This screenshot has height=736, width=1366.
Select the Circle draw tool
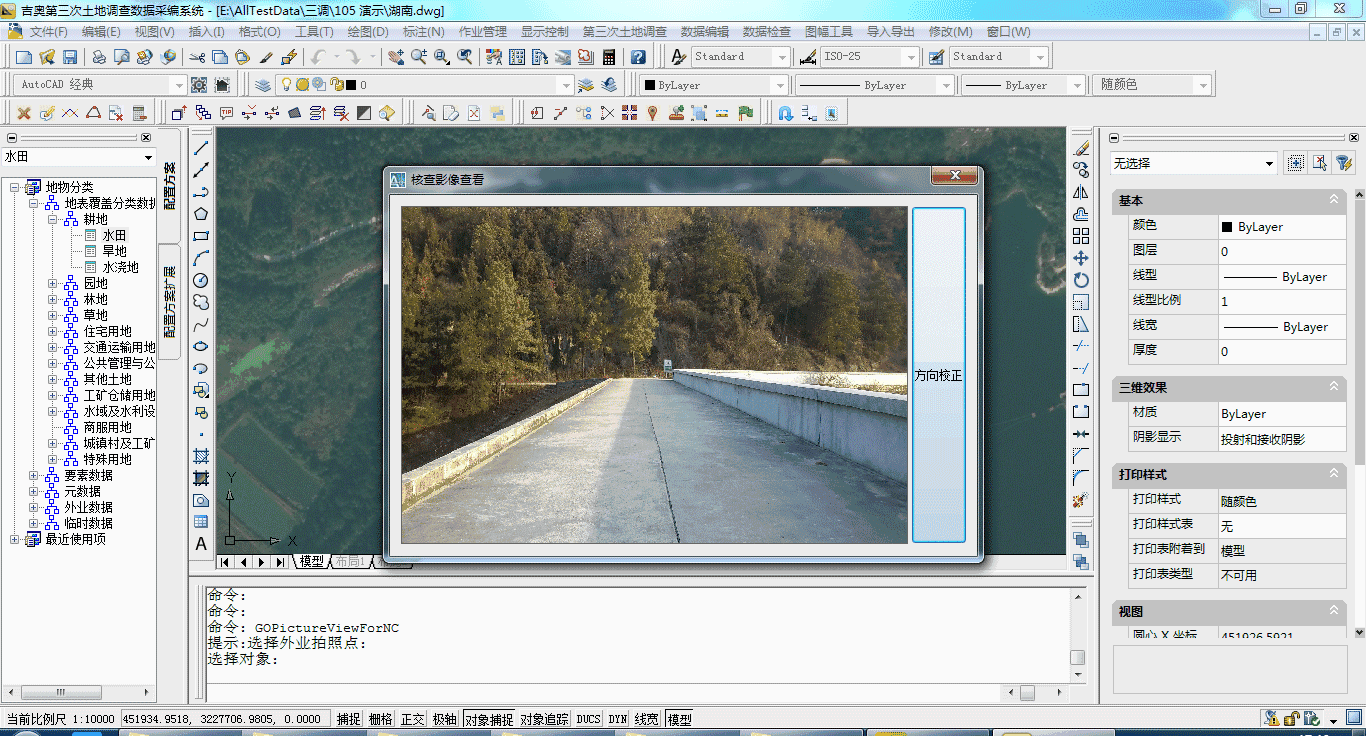click(201, 280)
